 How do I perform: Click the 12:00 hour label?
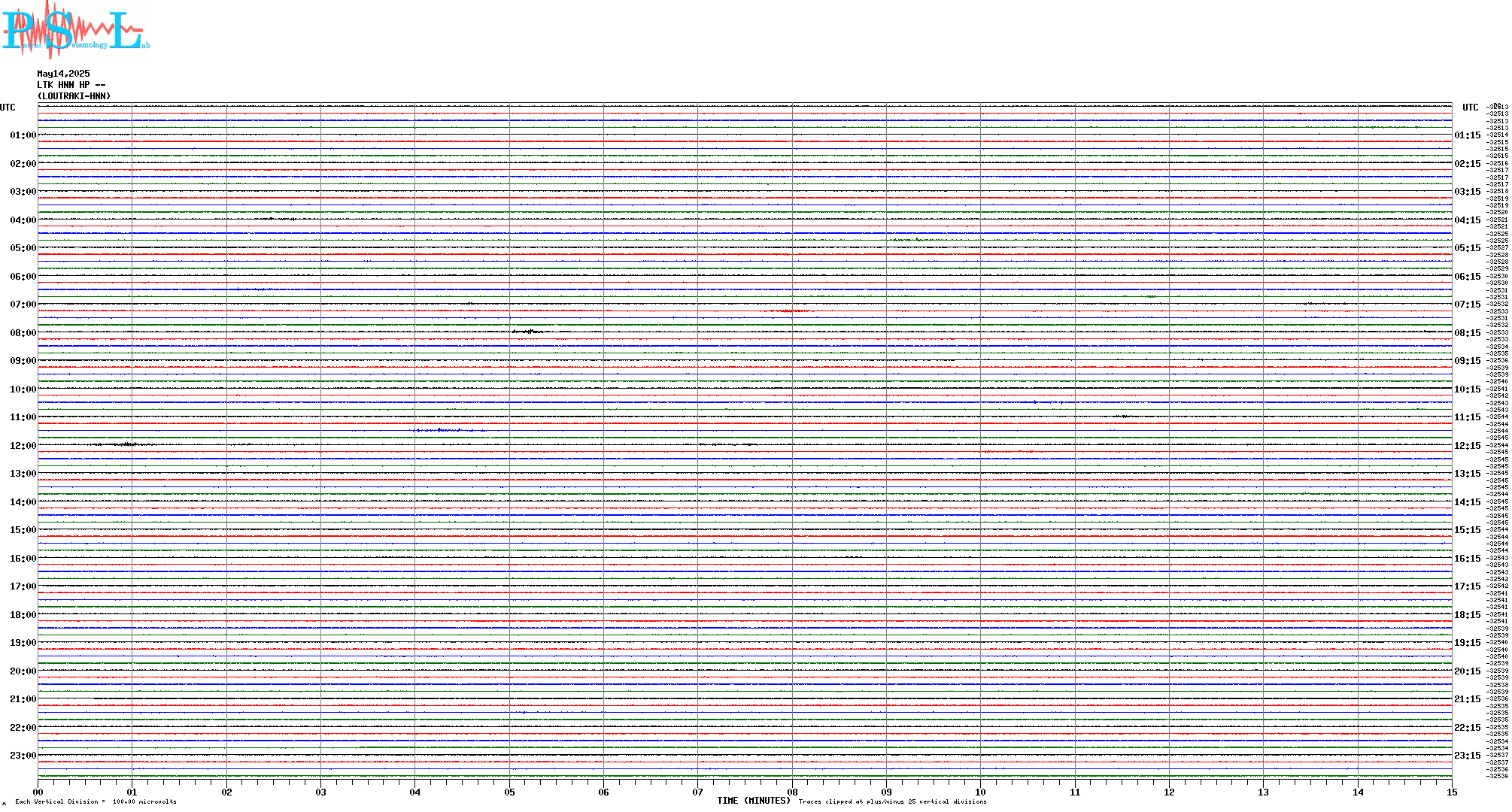[23, 446]
